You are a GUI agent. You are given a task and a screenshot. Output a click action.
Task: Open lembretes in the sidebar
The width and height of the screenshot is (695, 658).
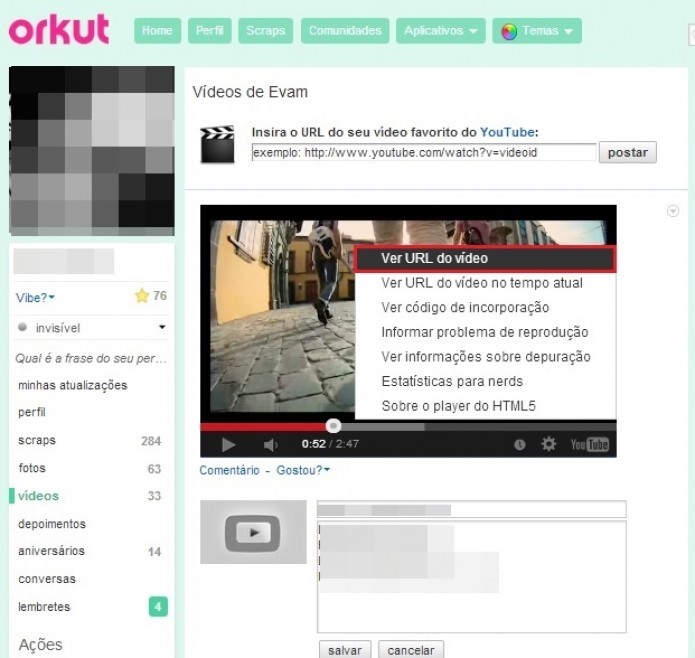44,607
